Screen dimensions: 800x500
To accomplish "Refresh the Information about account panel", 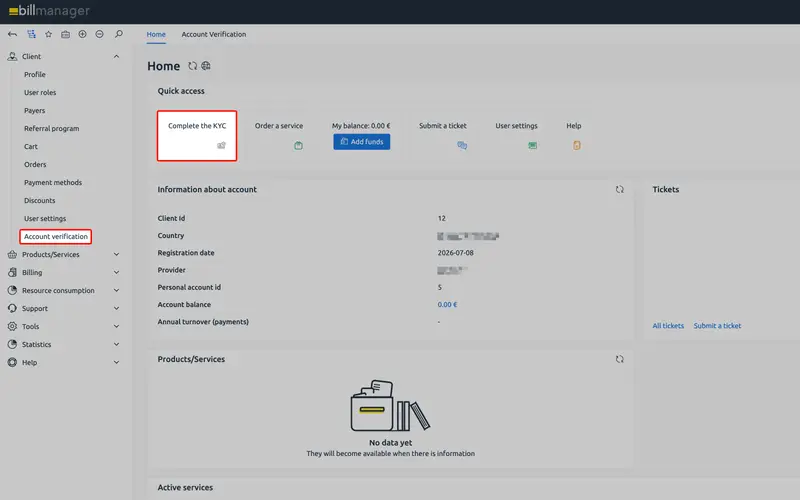I will click(619, 189).
